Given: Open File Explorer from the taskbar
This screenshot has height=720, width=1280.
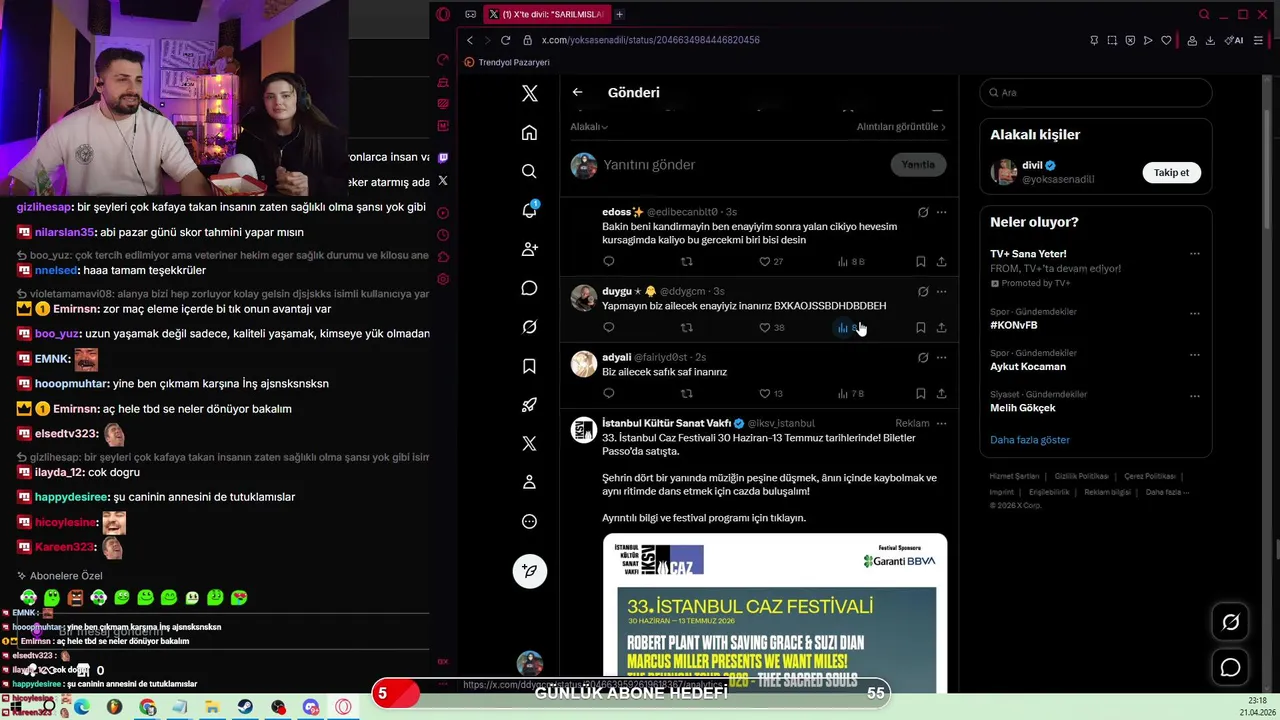Looking at the screenshot, I should point(212,707).
